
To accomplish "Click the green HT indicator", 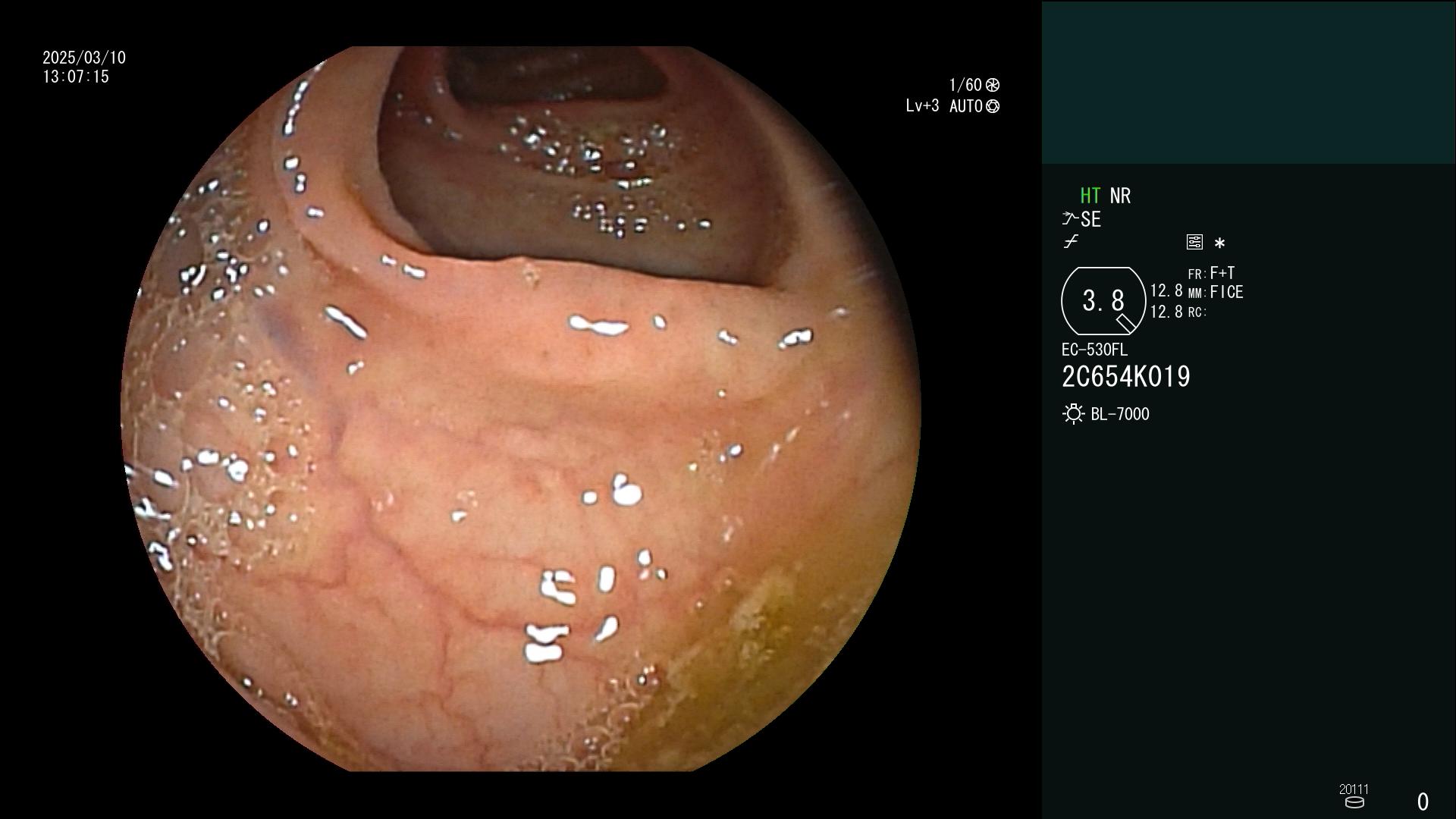I will click(x=1090, y=196).
